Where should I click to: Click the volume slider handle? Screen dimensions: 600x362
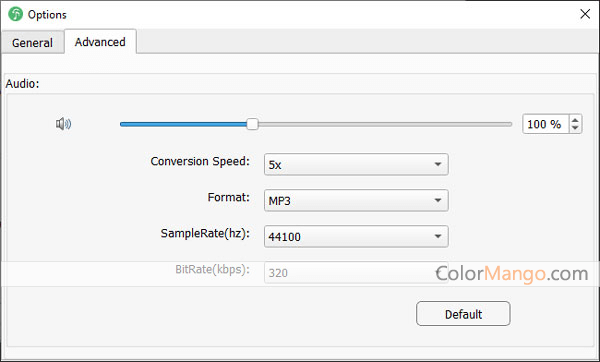[x=252, y=124]
